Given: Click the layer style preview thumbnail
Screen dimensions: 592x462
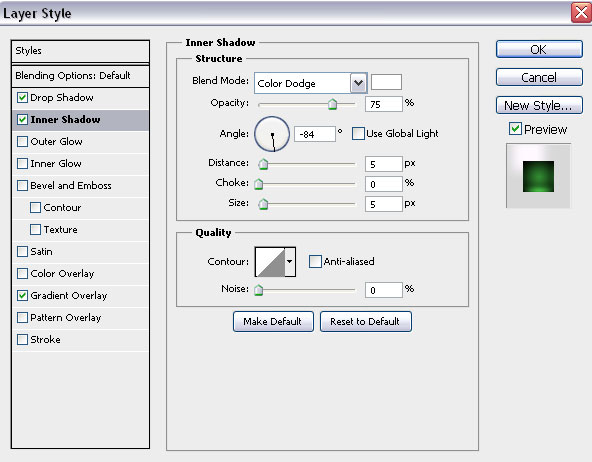Looking at the screenshot, I should pos(538,176).
